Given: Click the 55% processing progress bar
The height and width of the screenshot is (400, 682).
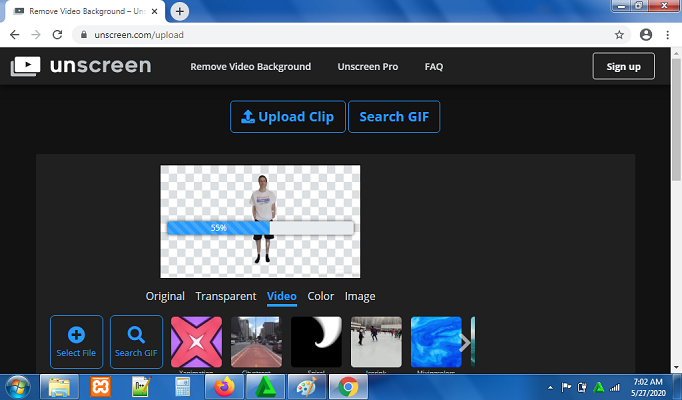Looking at the screenshot, I should coord(260,228).
